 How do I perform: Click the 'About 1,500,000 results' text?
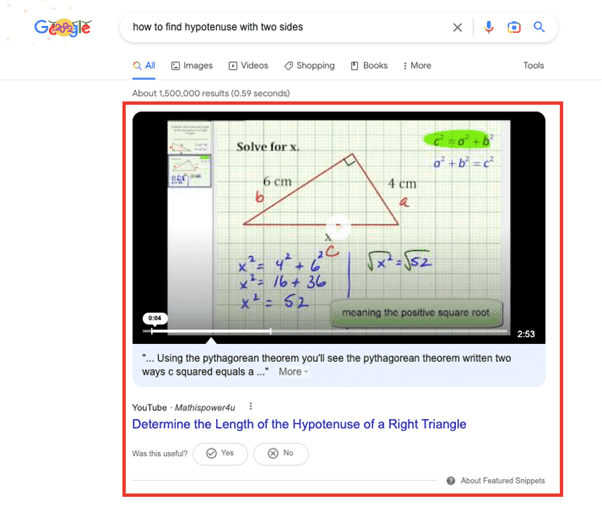click(x=211, y=93)
